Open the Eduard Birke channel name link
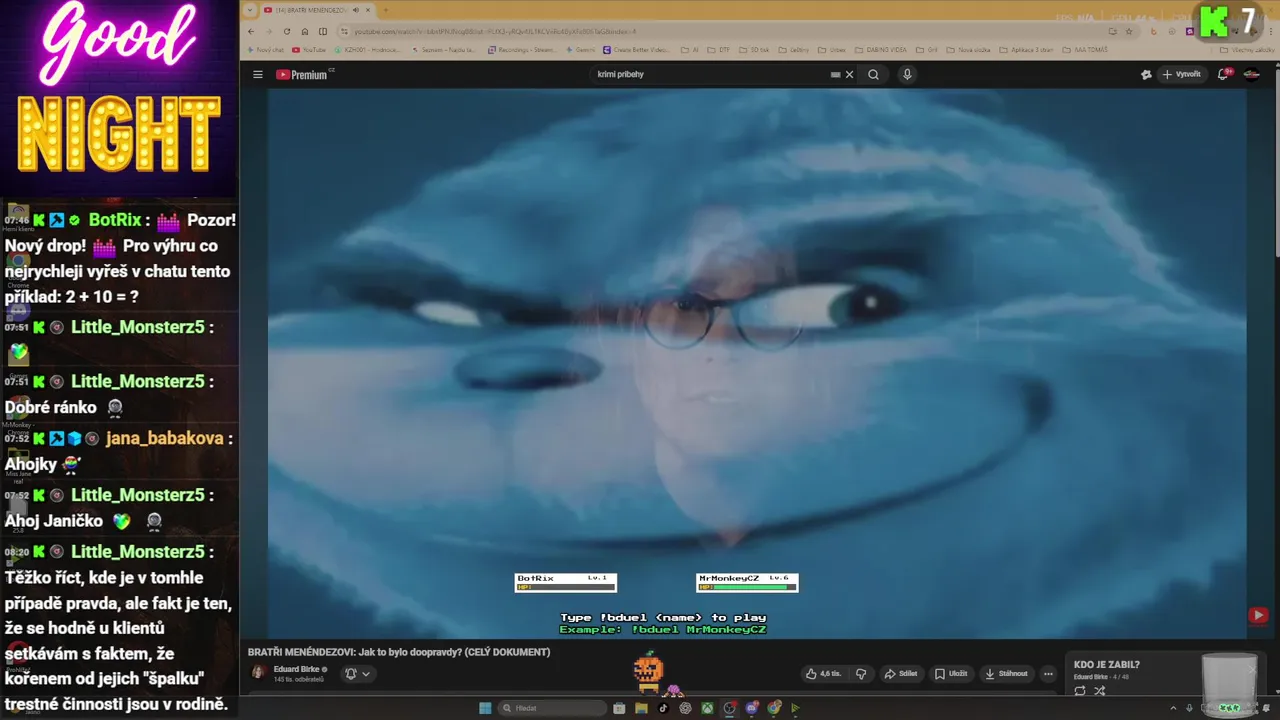 (297, 669)
